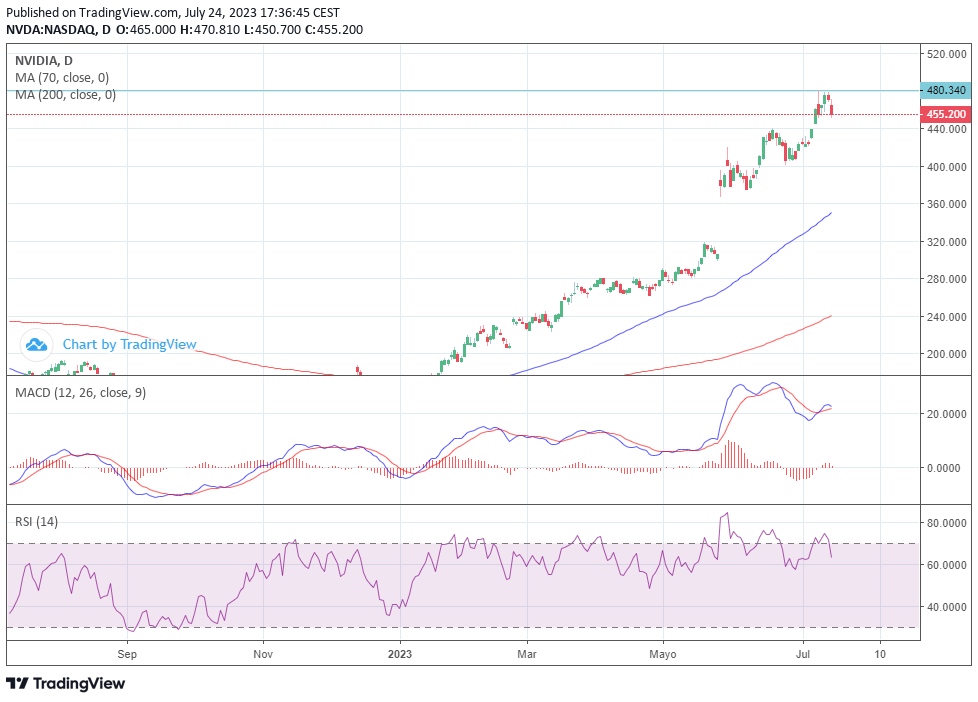Click the 2023 date axis label
Screen dimensions: 978x702
coord(400,654)
